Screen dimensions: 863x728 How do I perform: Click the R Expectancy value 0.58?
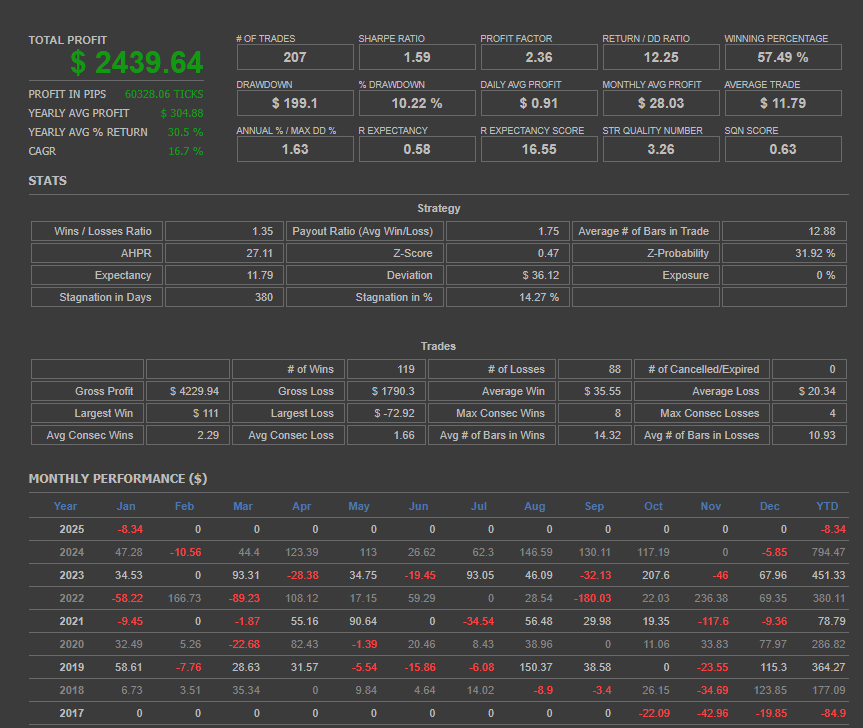click(x=417, y=150)
